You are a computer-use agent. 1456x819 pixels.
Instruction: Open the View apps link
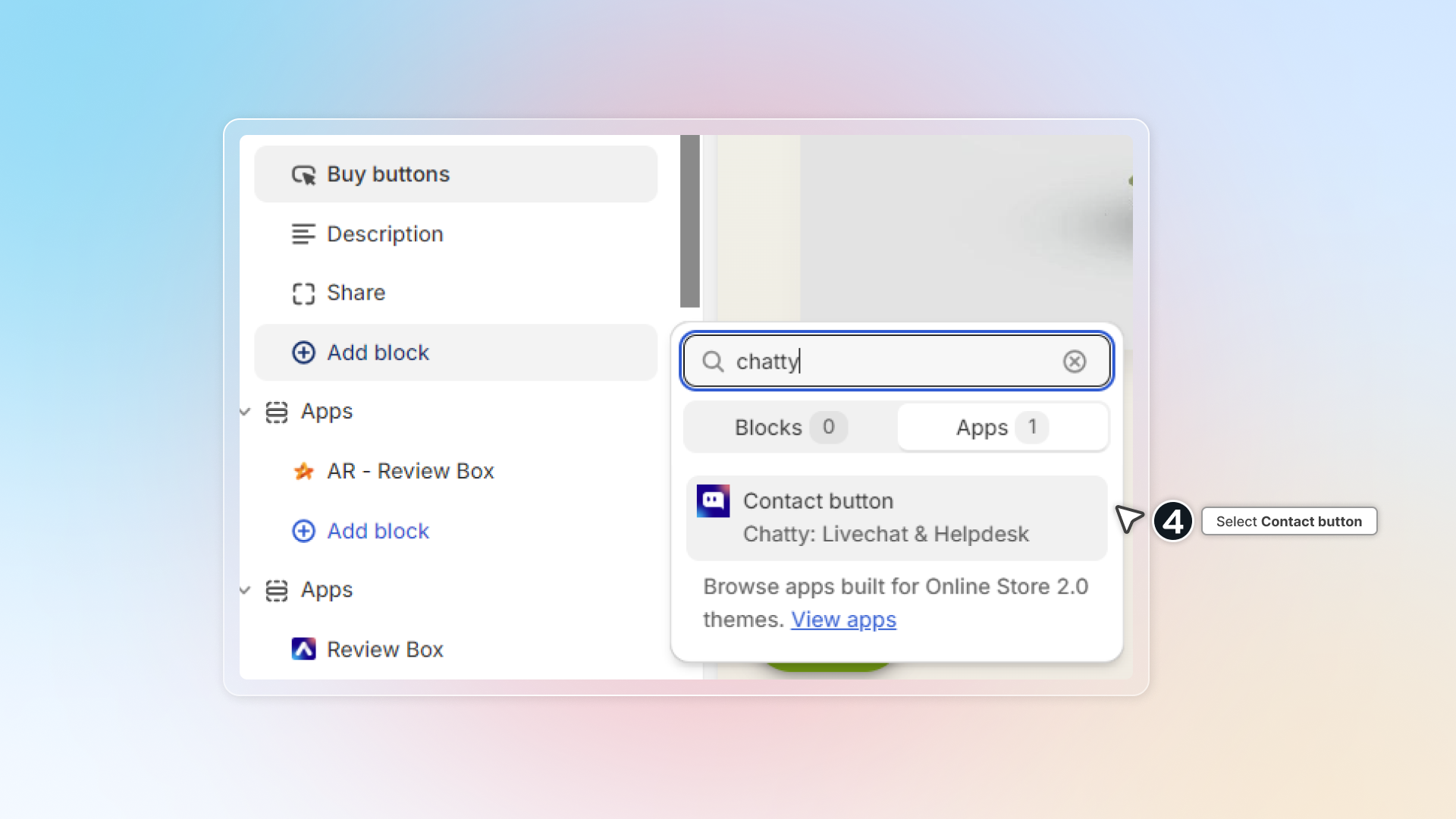[843, 620]
